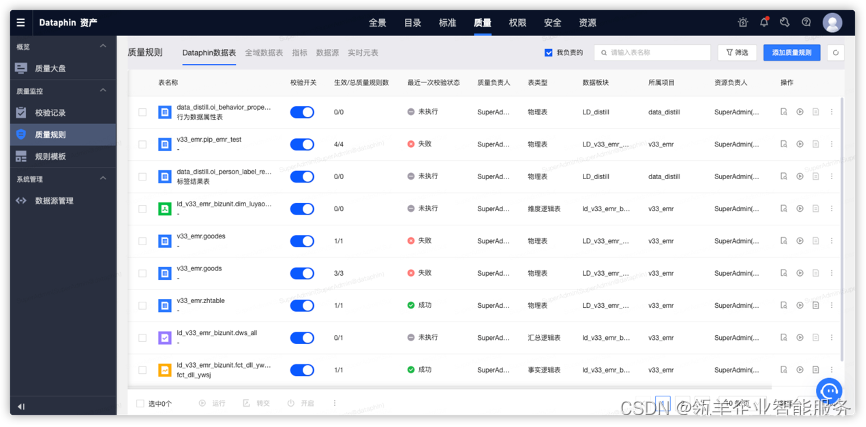Image resolution: width=866 pixels, height=427 pixels.
Task: Open the help question mark icon
Action: (806, 23)
